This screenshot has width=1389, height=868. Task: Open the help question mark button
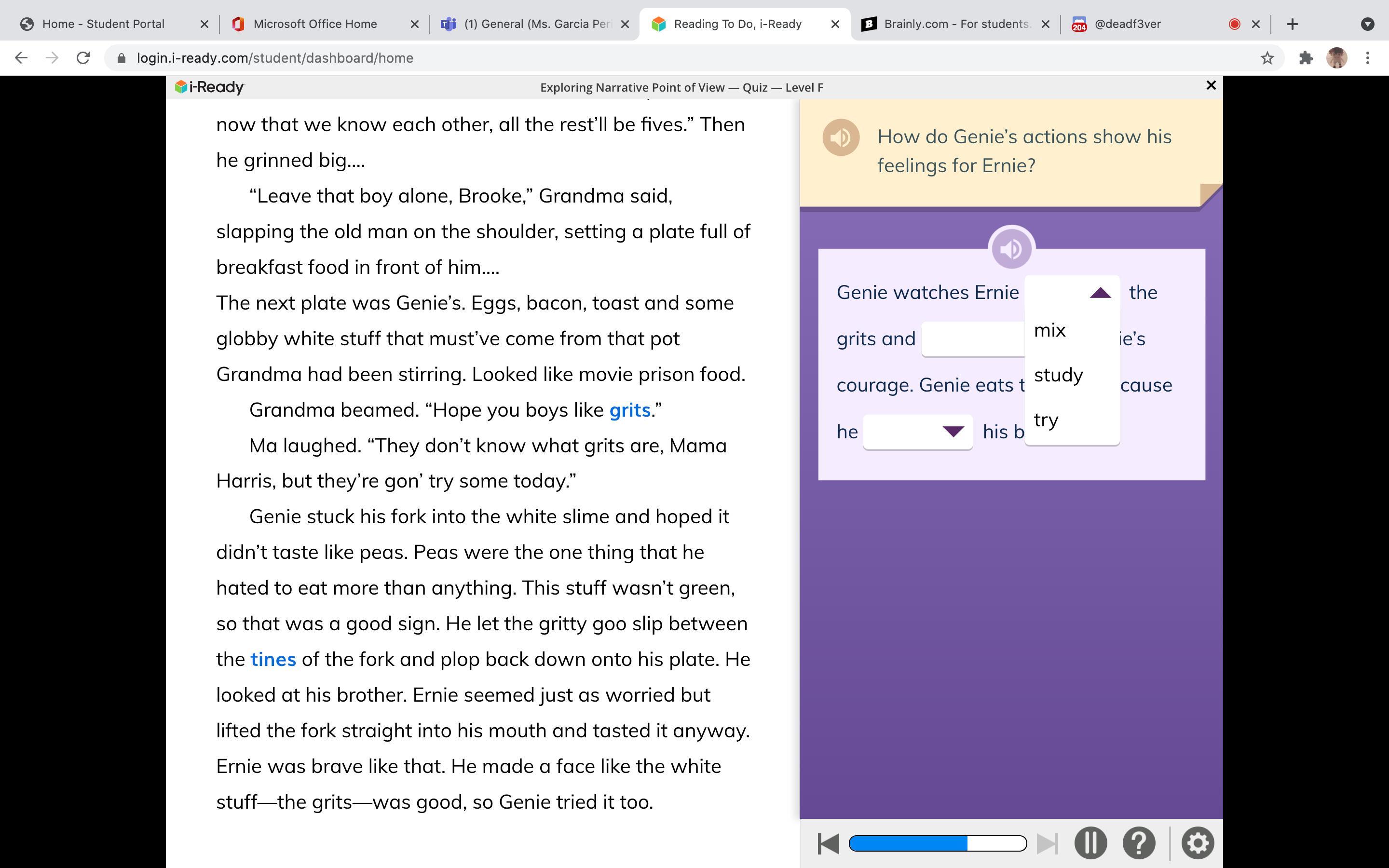tap(1139, 843)
